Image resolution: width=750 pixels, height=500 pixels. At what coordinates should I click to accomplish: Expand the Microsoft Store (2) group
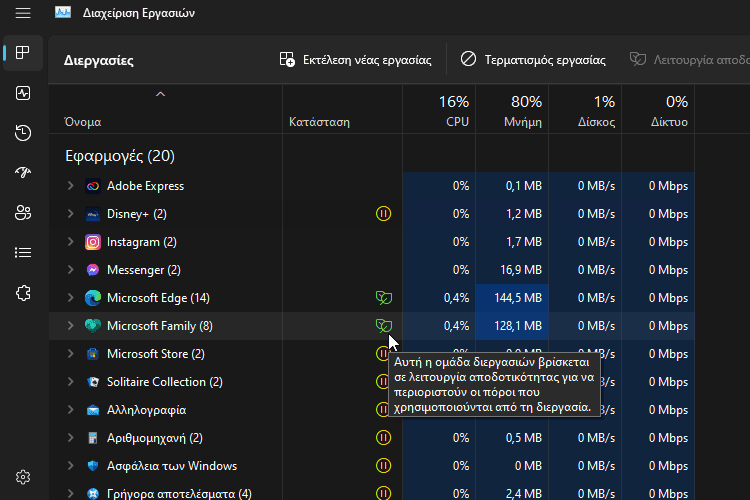[x=70, y=354]
